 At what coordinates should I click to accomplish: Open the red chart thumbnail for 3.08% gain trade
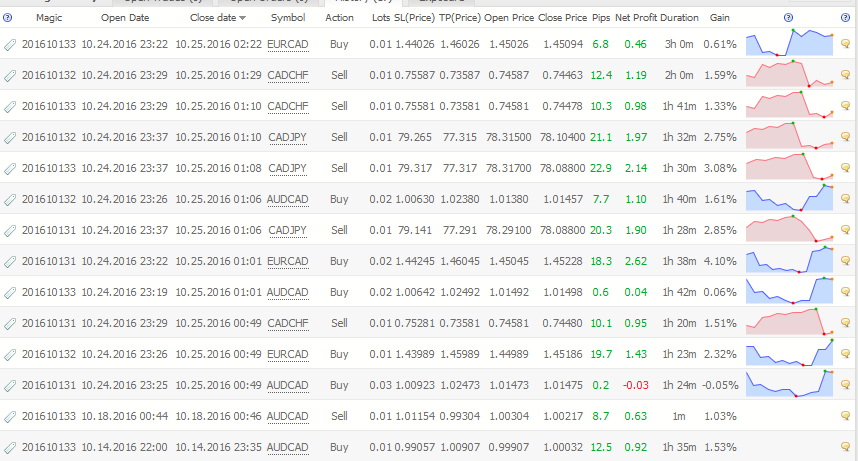coord(789,167)
